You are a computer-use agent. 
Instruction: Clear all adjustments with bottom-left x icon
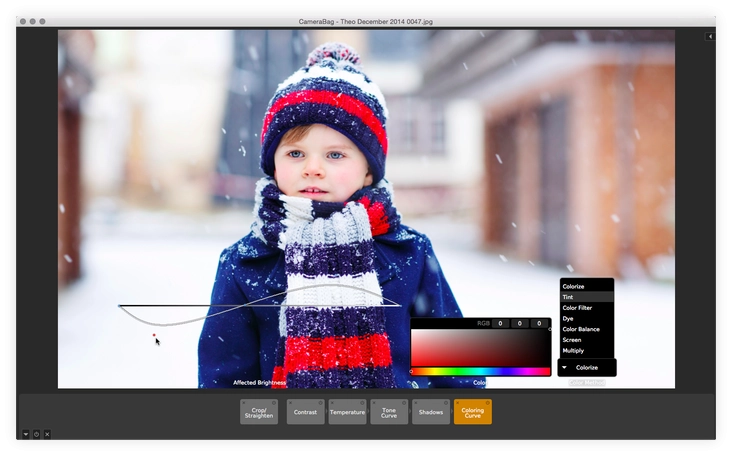tap(47, 434)
